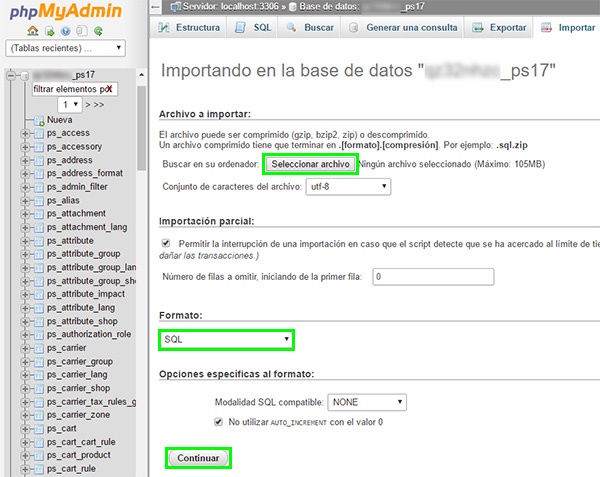Viewport: 600px width, 477px height.
Task: Open the SQL format dropdown
Action: [227, 340]
